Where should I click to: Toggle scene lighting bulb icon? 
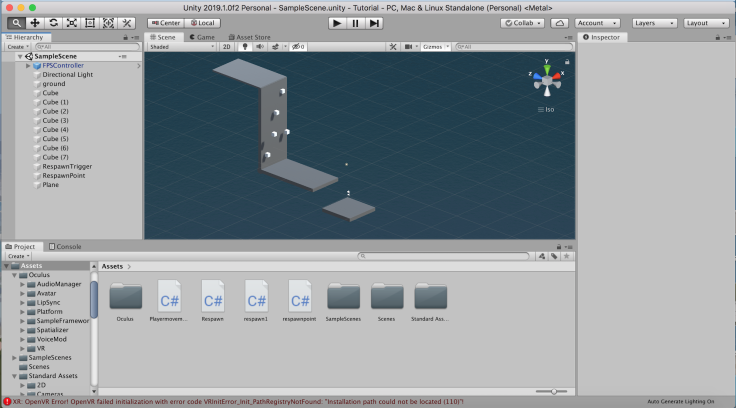[244, 46]
